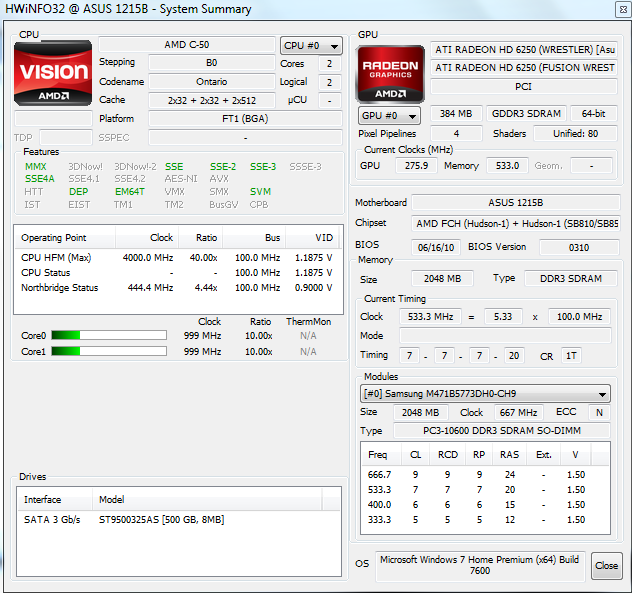Click the Model column header in Drives
The height and width of the screenshot is (593, 632).
[207, 499]
